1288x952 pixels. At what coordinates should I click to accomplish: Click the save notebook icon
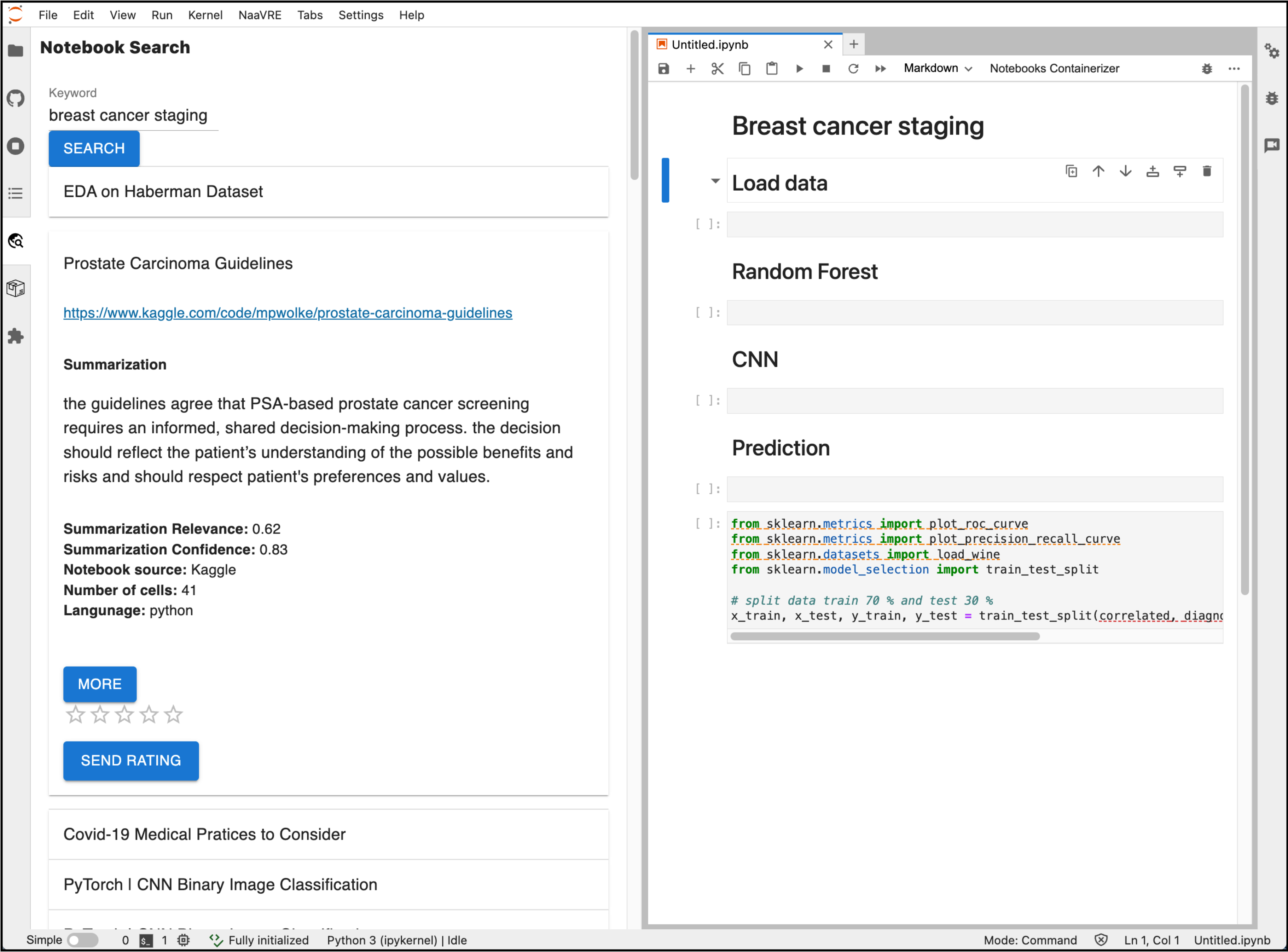click(x=663, y=69)
